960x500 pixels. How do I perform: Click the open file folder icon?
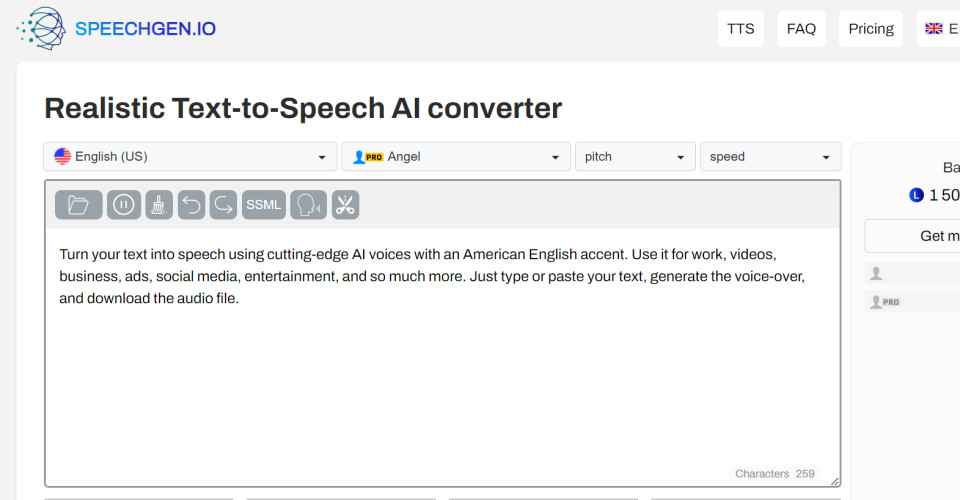78,205
